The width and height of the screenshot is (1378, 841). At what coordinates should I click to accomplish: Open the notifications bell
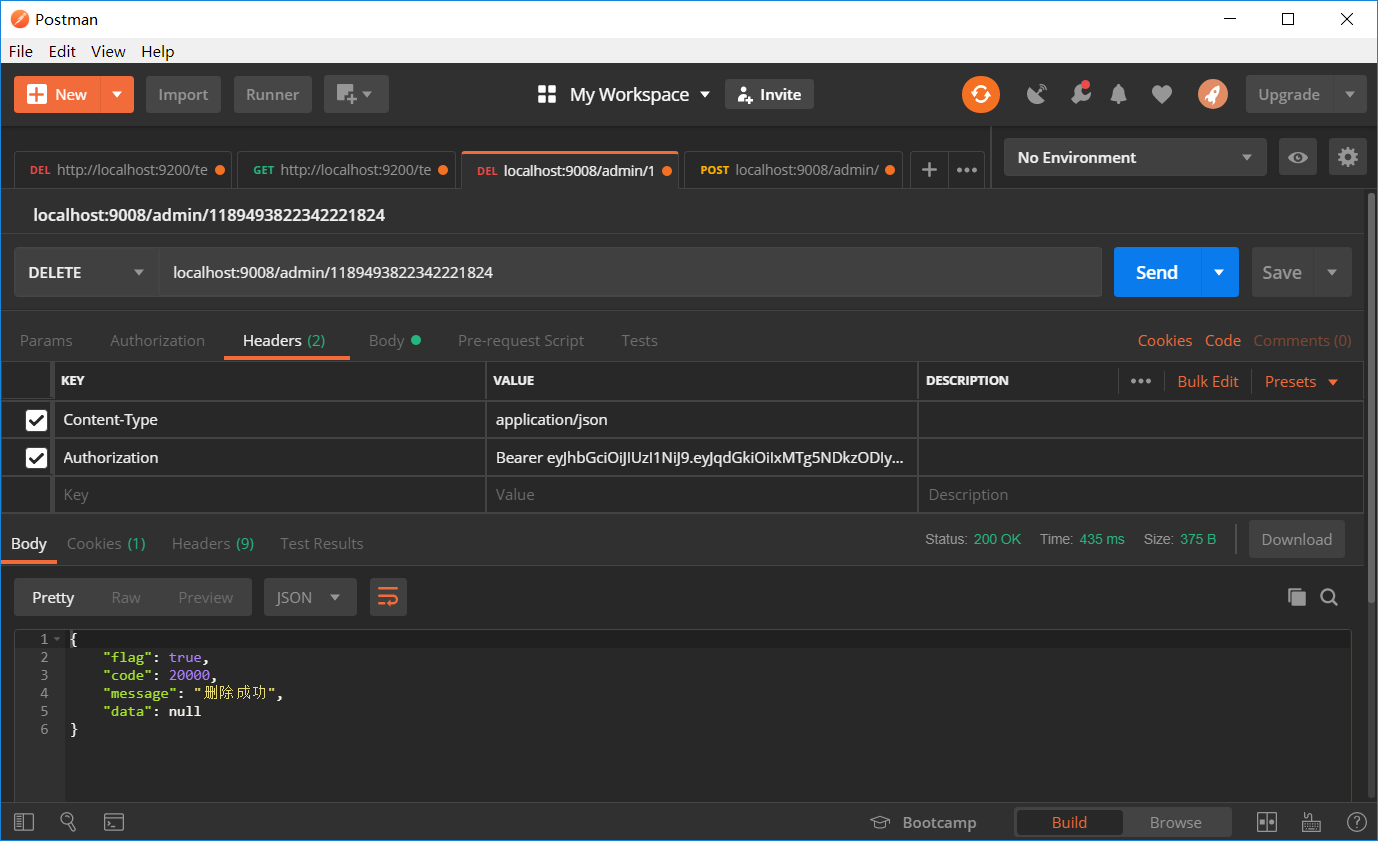(x=1119, y=95)
